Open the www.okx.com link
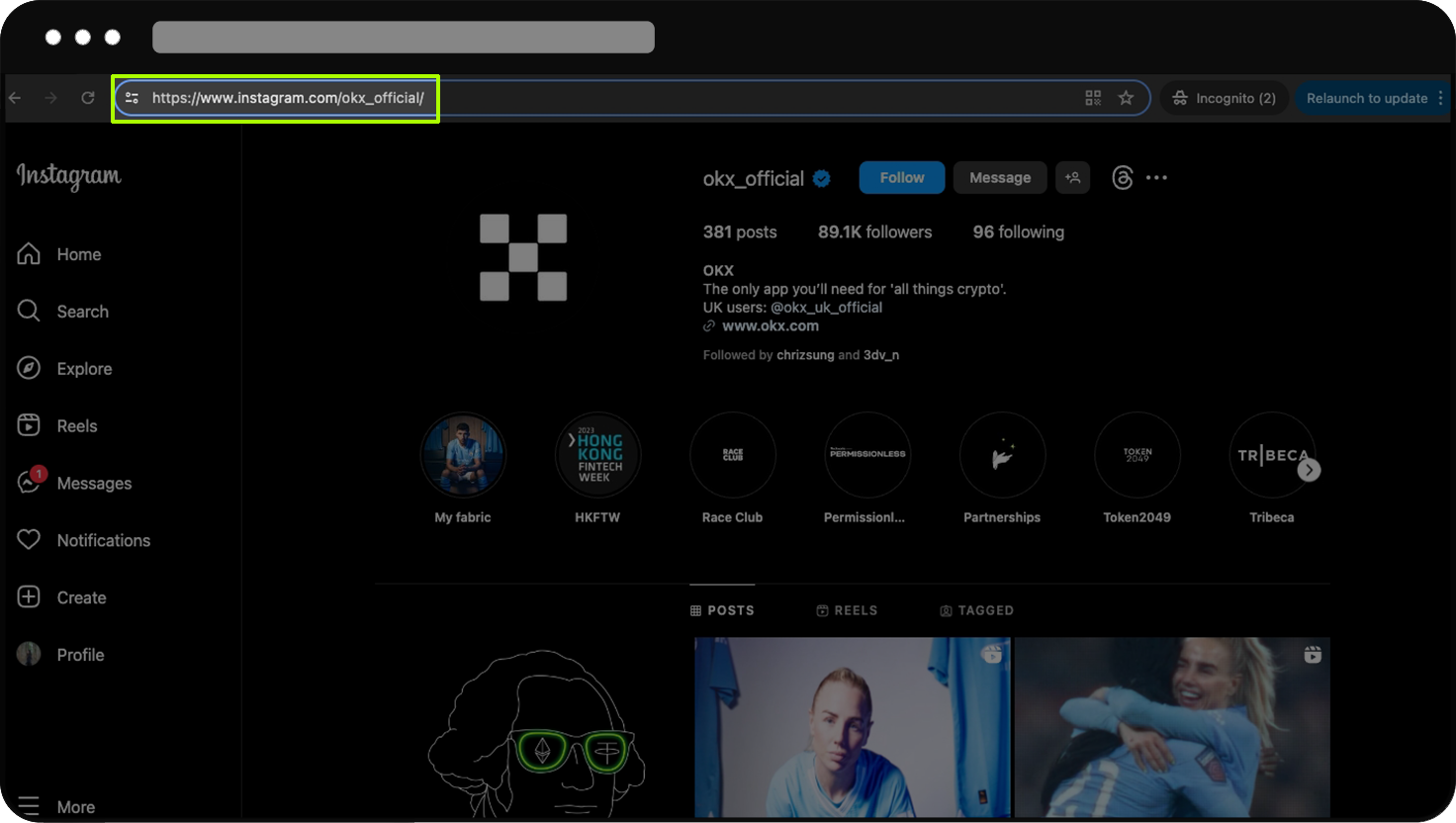This screenshot has width=1456, height=823. tap(770, 325)
